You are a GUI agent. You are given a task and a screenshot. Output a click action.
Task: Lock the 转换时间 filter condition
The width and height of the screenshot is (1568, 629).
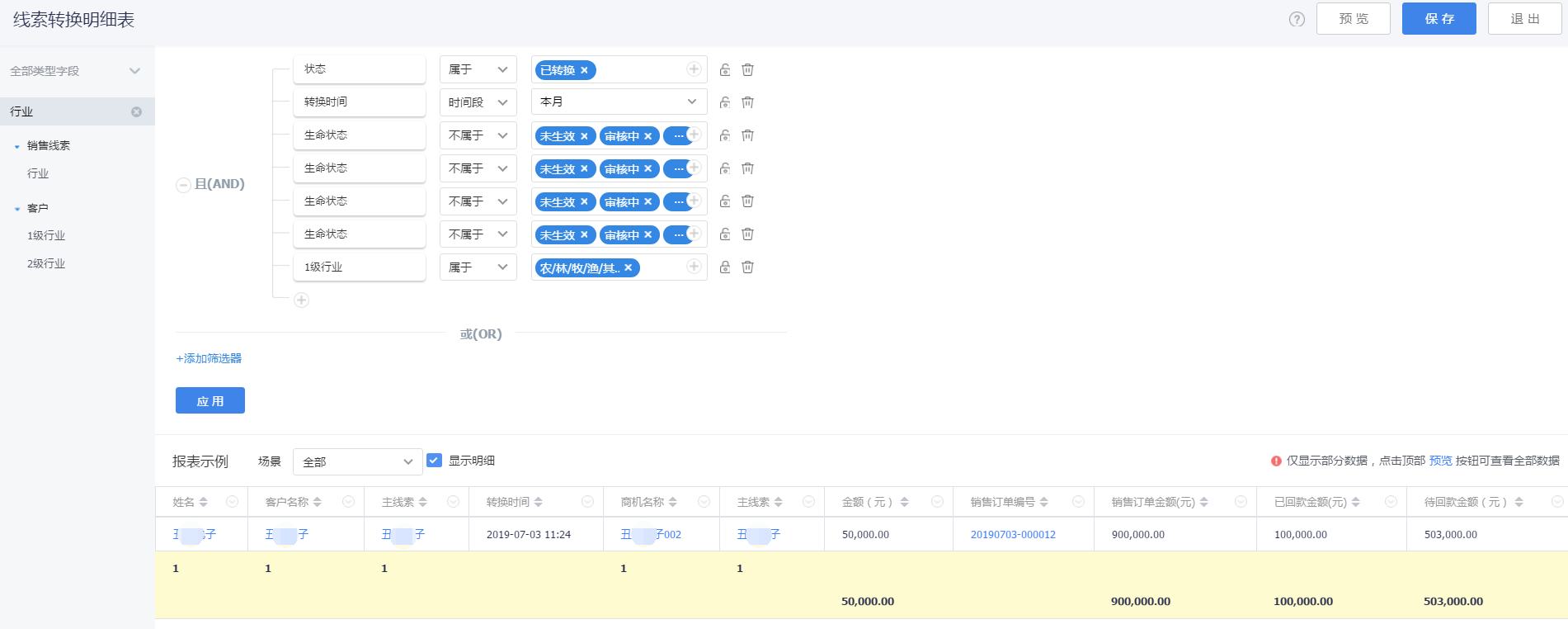725,102
